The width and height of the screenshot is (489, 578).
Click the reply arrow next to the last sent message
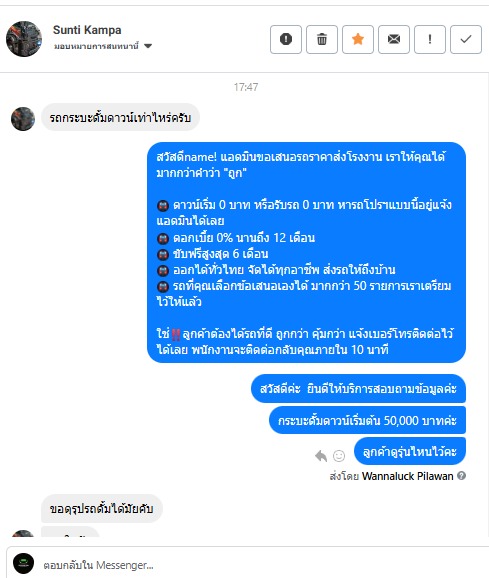point(321,456)
